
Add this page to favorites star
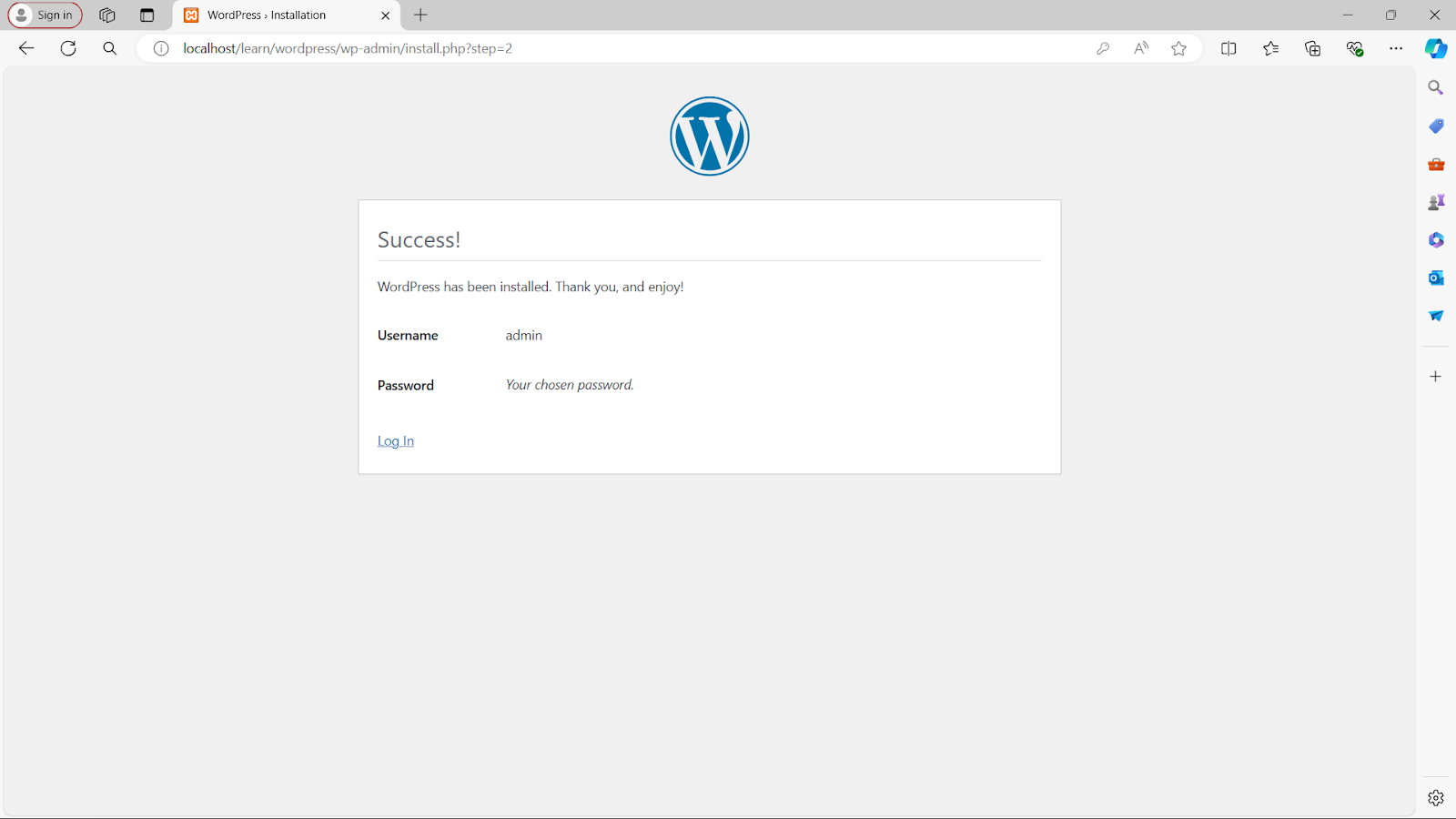pos(1179,48)
